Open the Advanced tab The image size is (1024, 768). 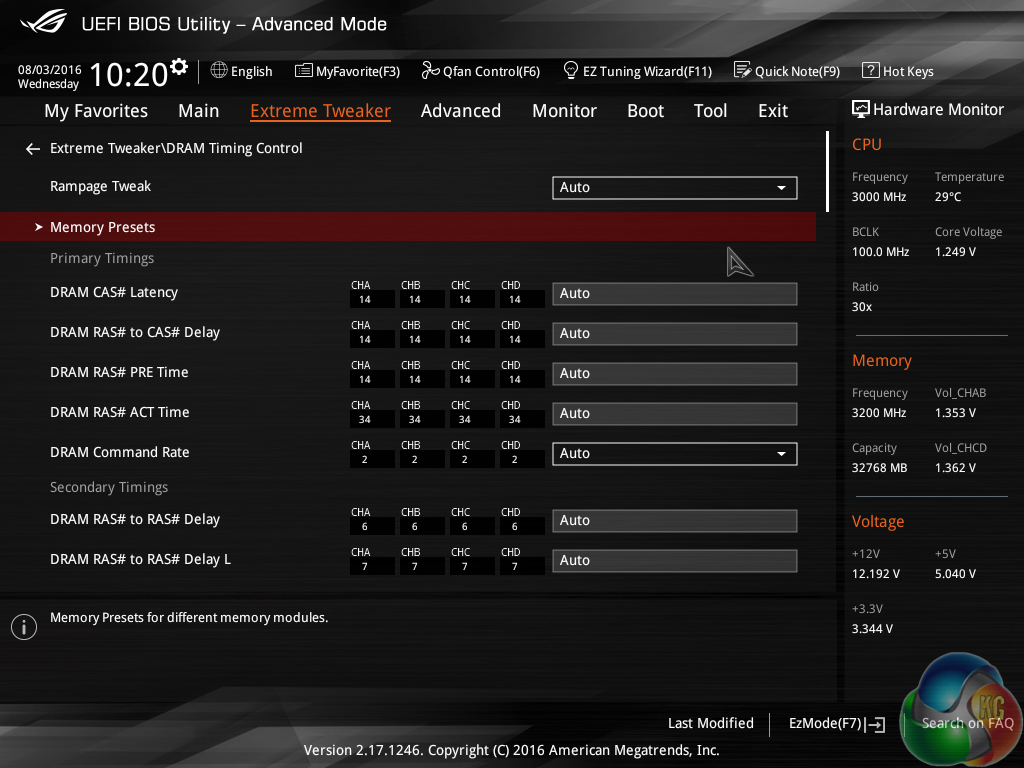coord(460,111)
